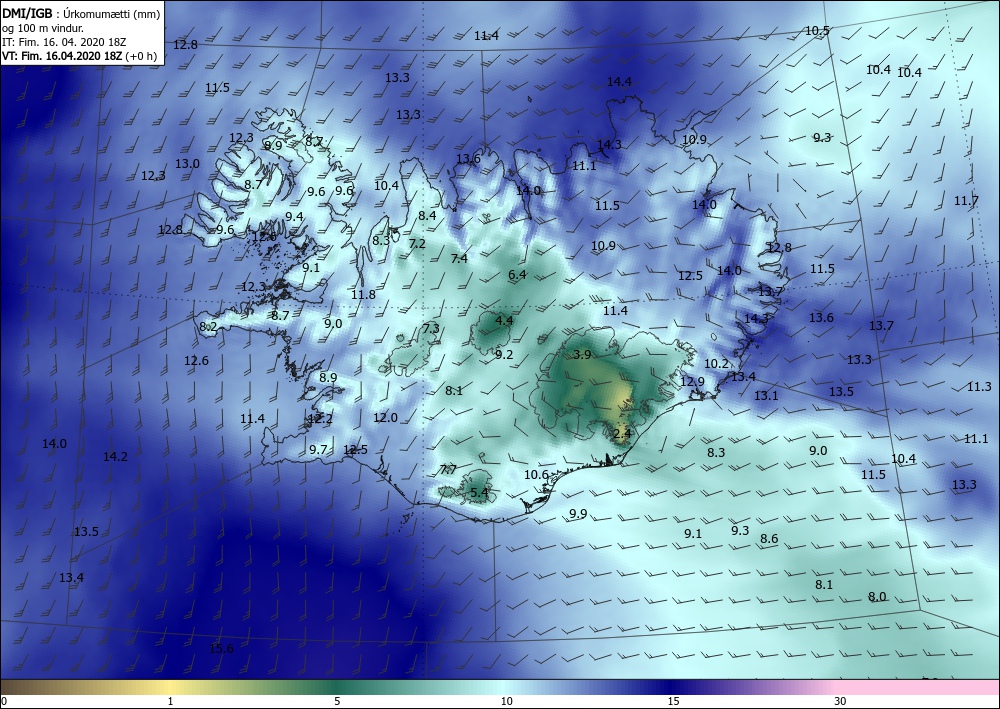Image resolution: width=1000 pixels, height=709 pixels.
Task: Click the colour scale label "15"
Action: (673, 701)
